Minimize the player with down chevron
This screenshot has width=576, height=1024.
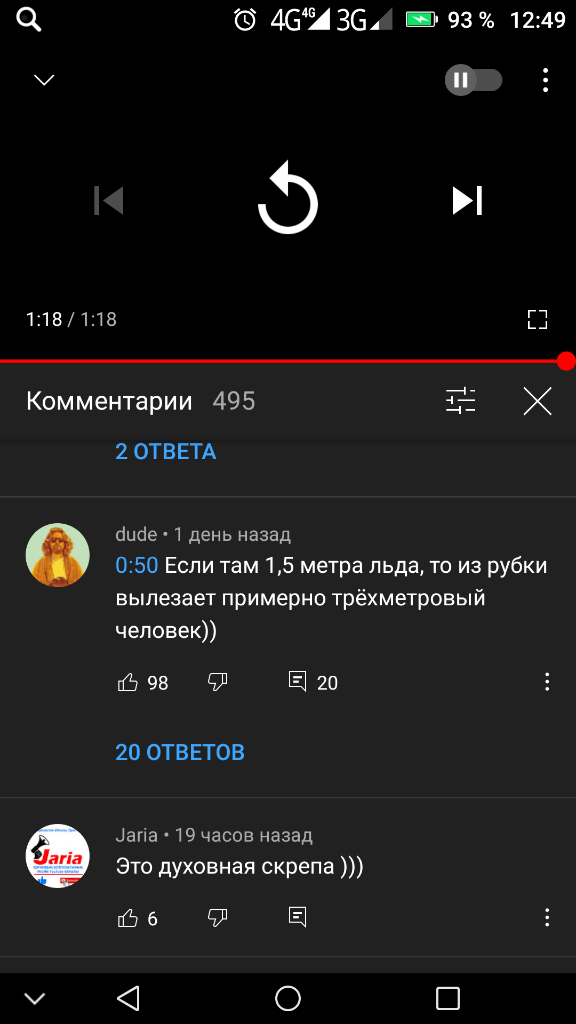coord(44,80)
